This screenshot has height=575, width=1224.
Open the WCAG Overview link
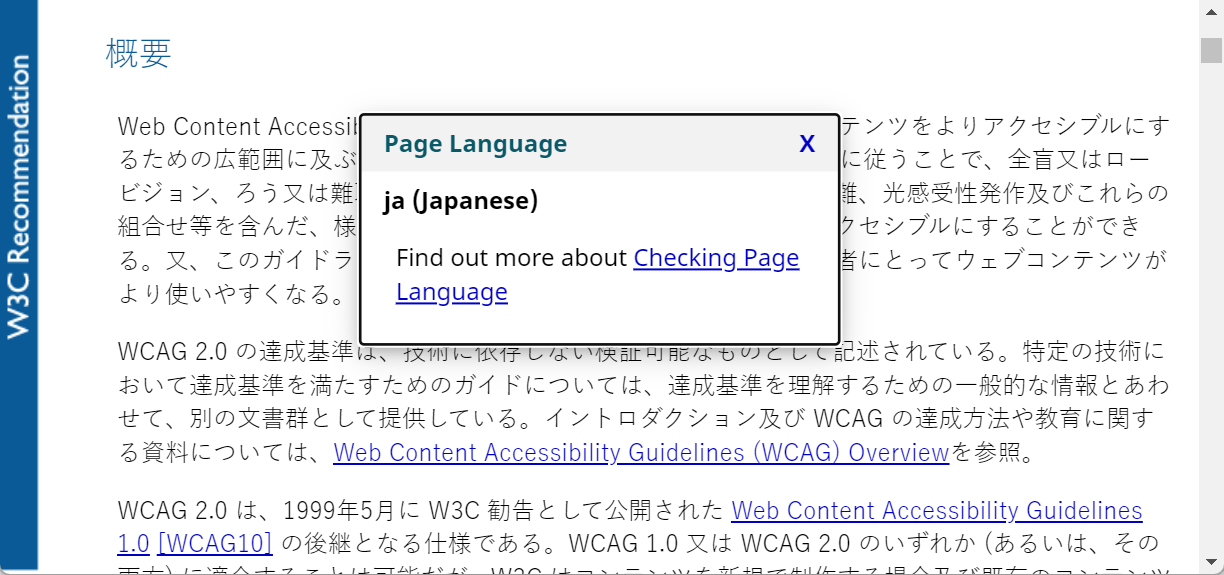click(x=640, y=453)
